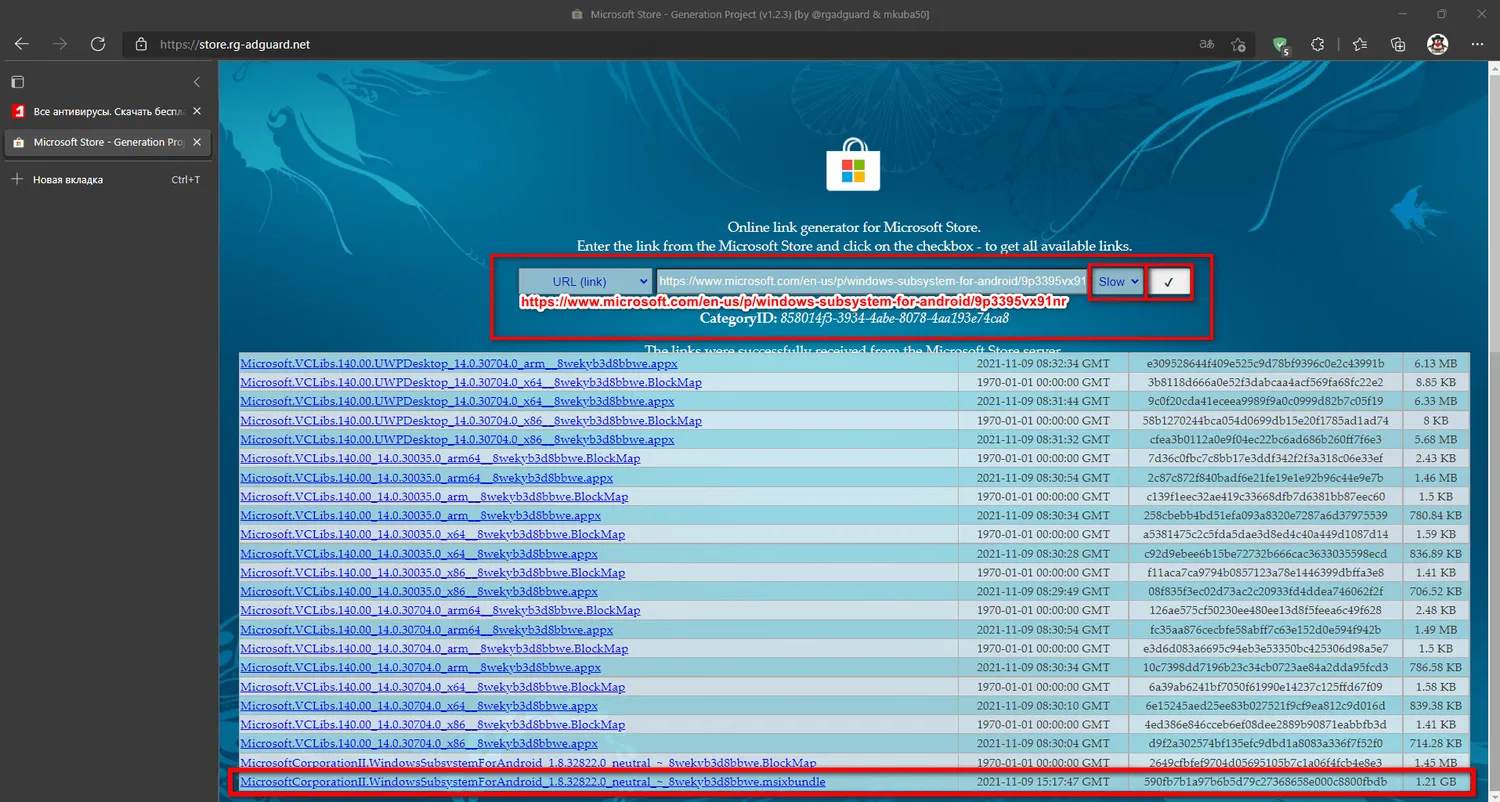Click the '6.13 MB' size cell
Image resolution: width=1500 pixels, height=802 pixels.
pos(1436,363)
